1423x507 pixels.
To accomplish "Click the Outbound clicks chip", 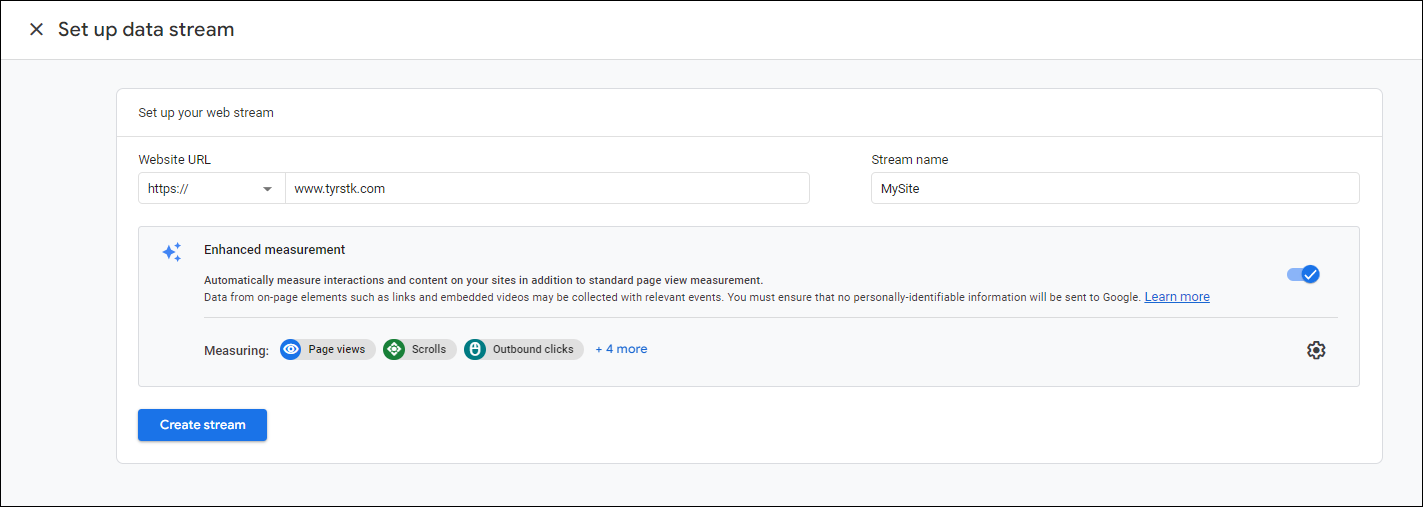I will pyautogui.click(x=524, y=349).
